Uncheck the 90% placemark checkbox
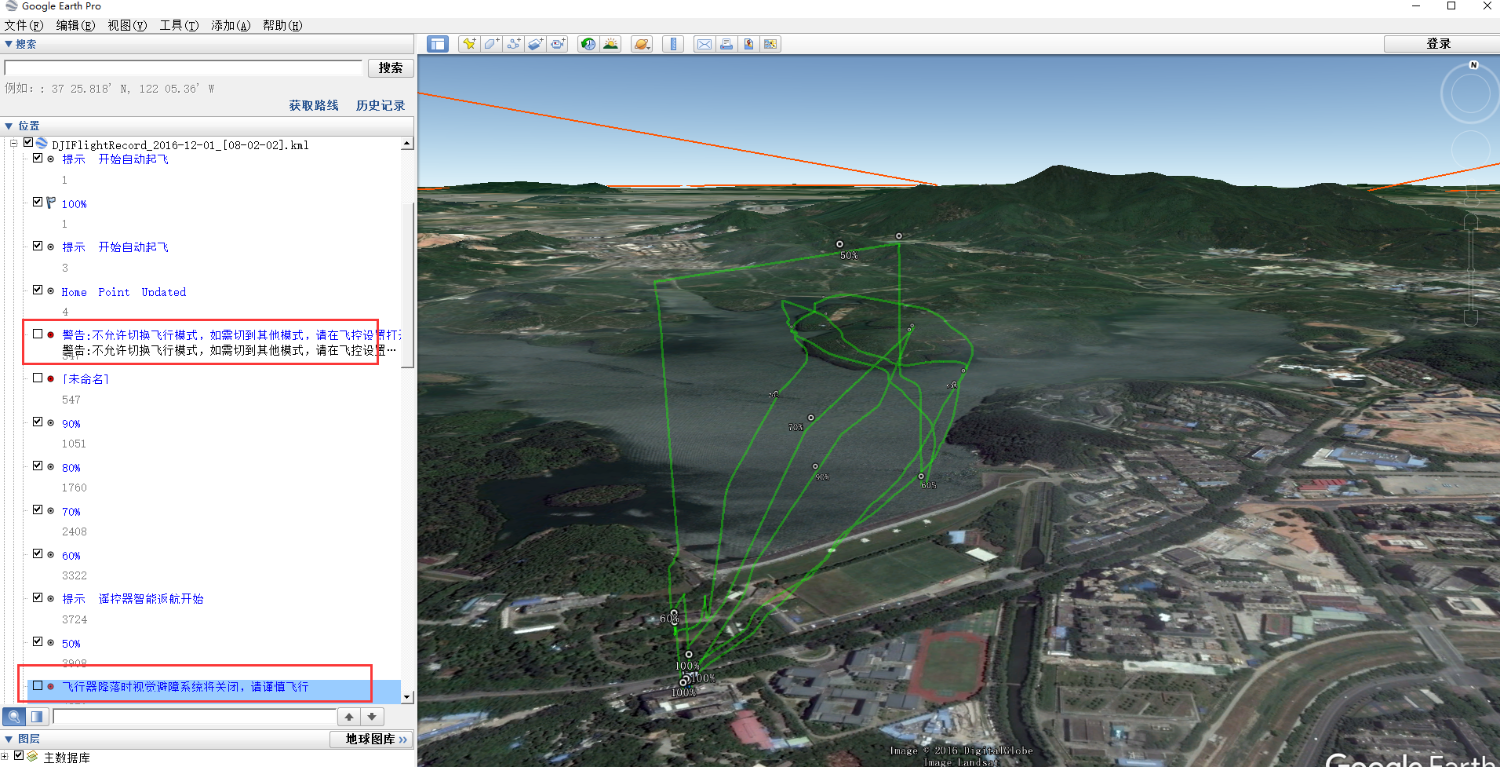Screen dimensions: 1500x767 [38, 422]
